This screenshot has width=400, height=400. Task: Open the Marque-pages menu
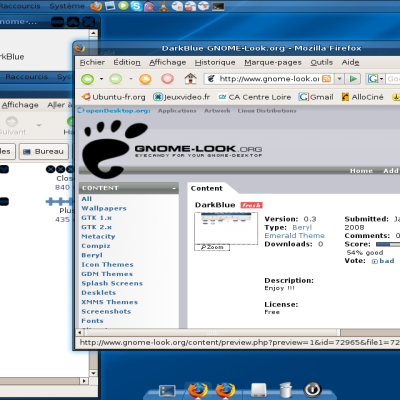[273, 62]
